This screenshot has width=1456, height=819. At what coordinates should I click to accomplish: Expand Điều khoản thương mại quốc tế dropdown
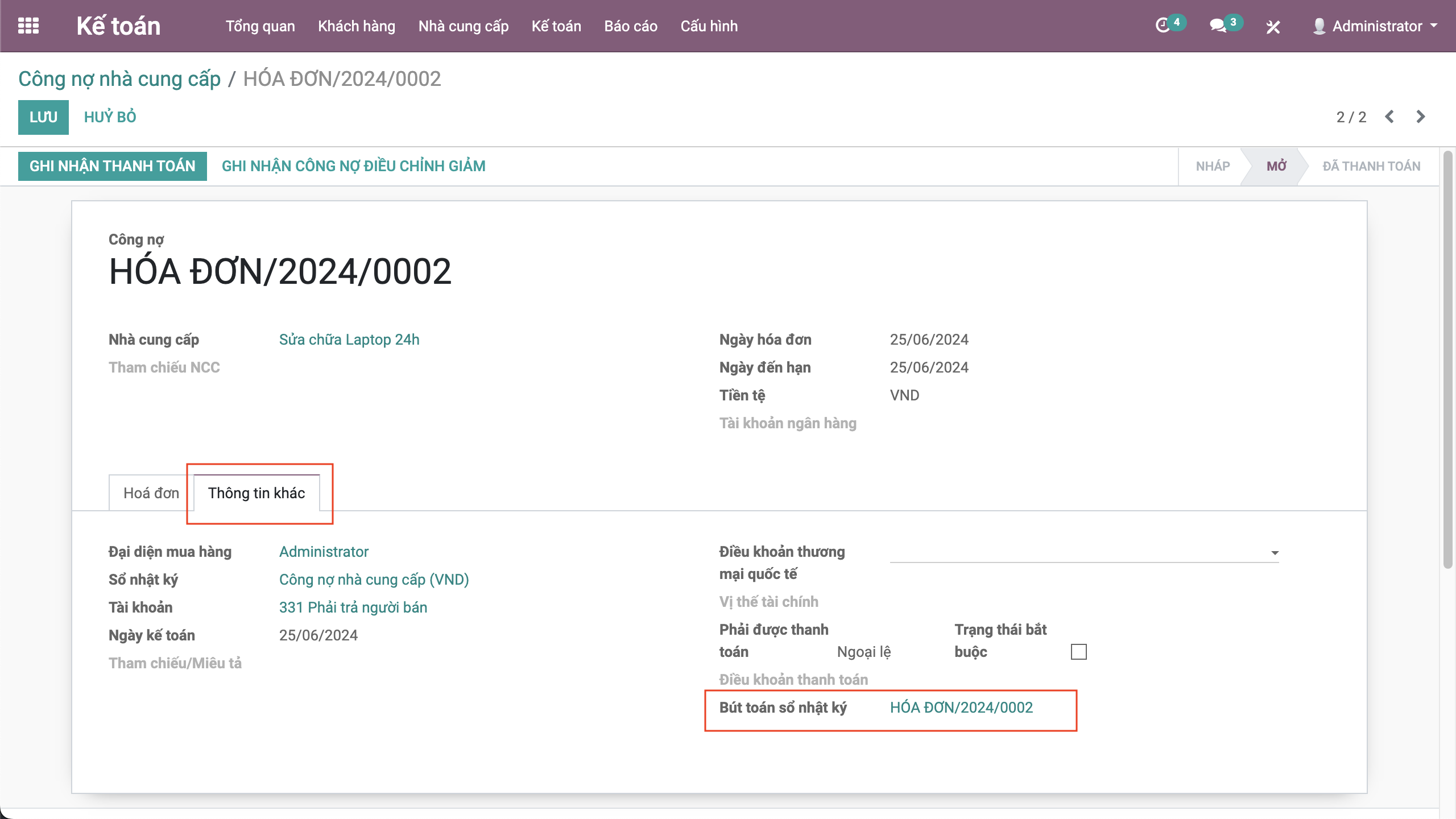tap(1275, 553)
